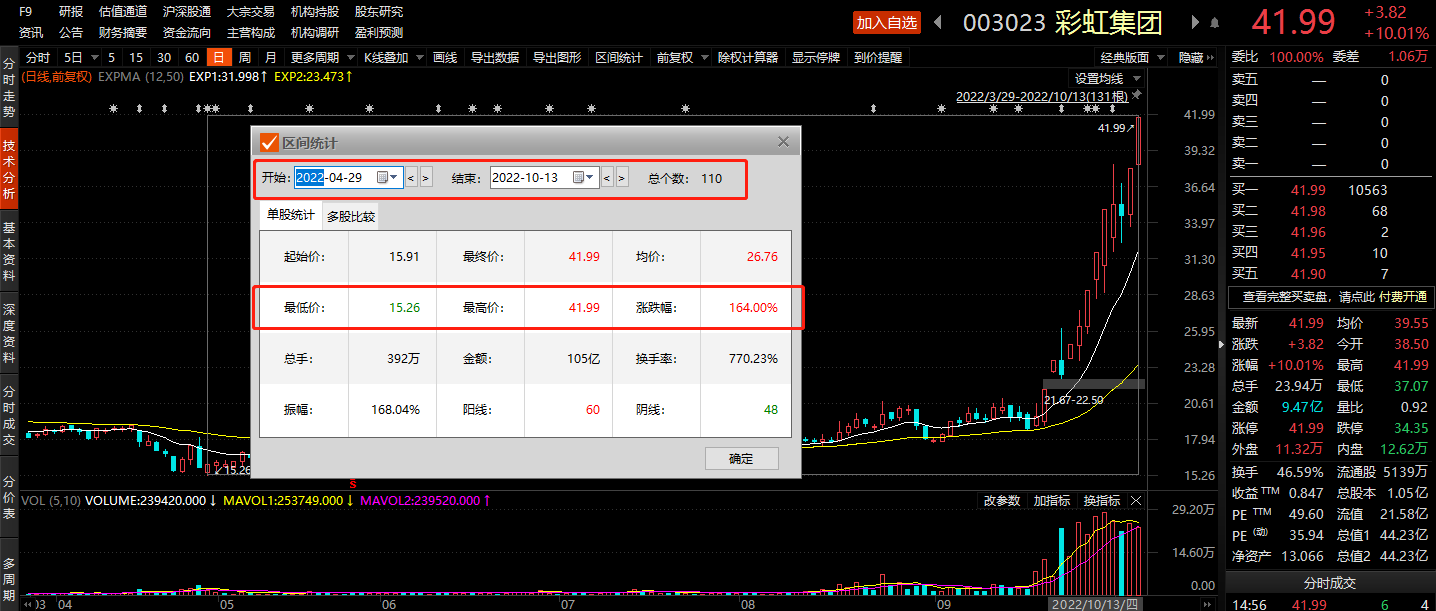Screen dimensions: 1436x611
Task: Toggle 前复权 forward price adjustment
Action: click(676, 57)
